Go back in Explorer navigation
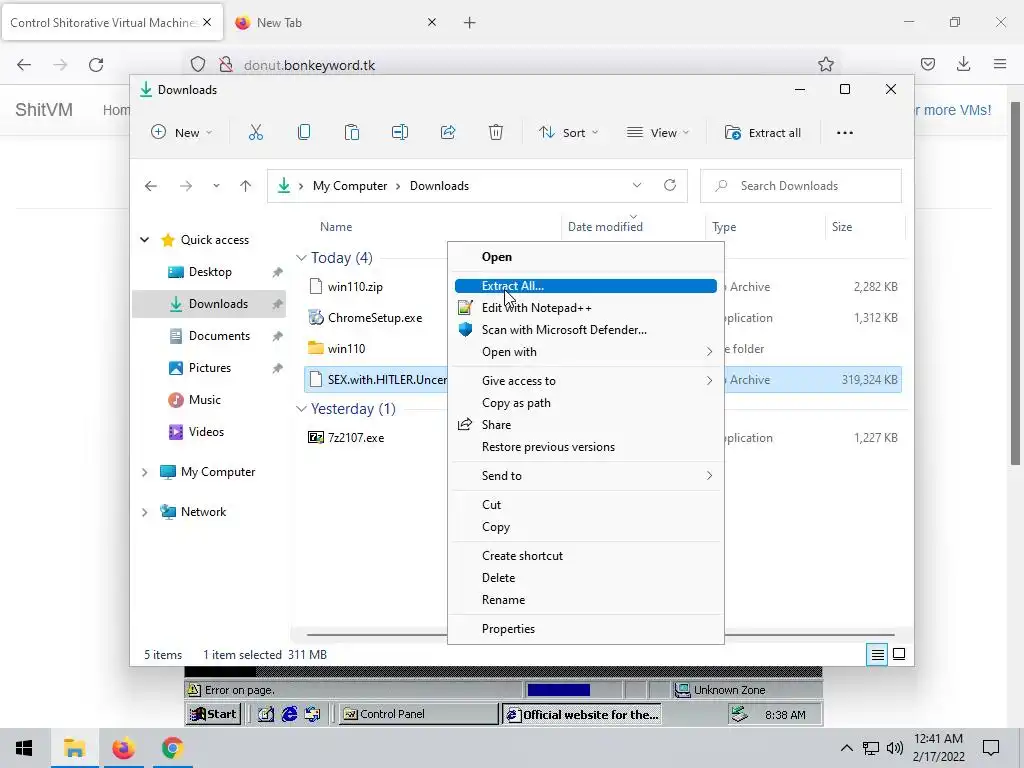Image resolution: width=1024 pixels, height=768 pixels. [151, 186]
